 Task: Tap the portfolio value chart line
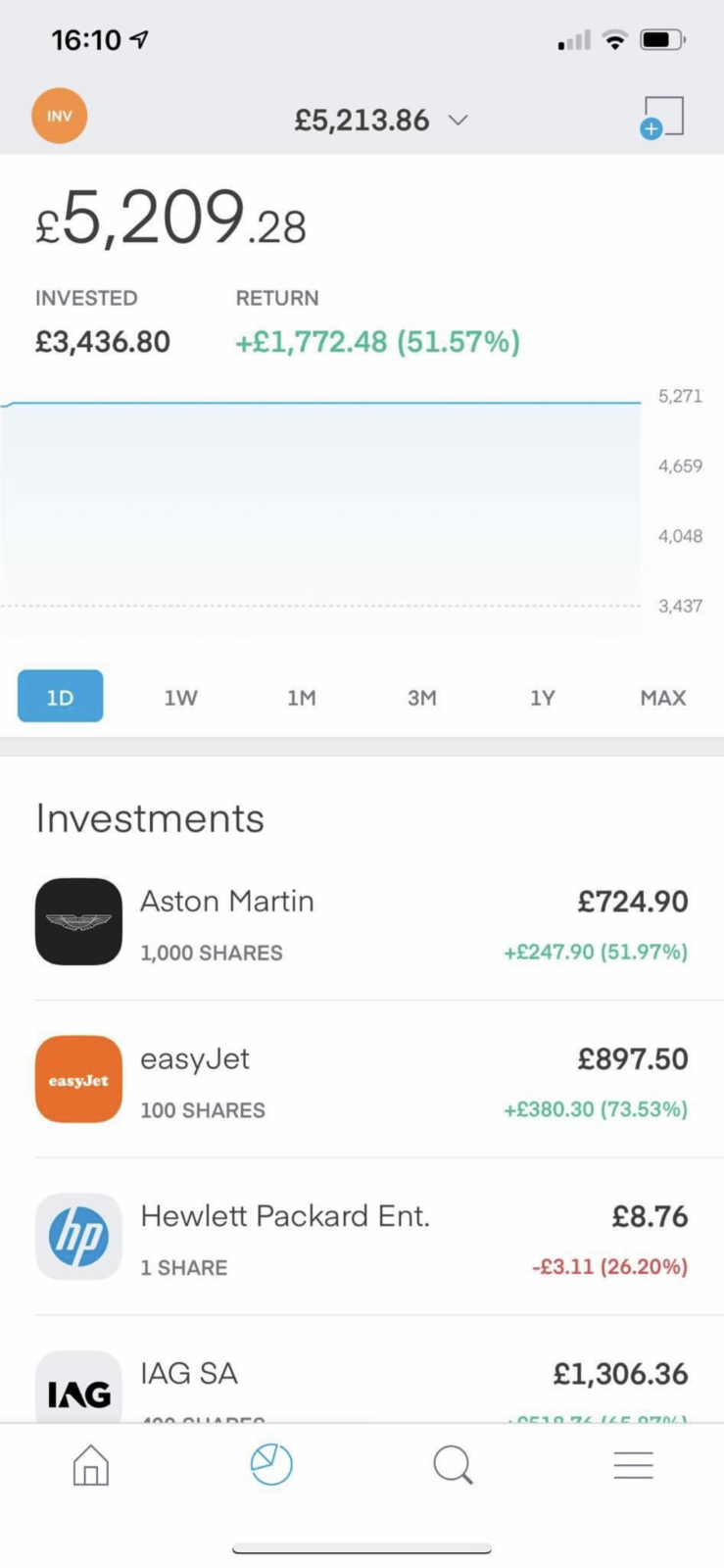pos(323,402)
